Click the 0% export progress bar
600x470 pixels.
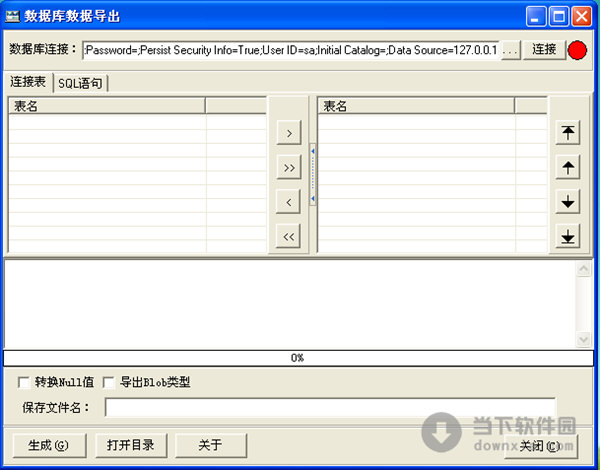click(x=298, y=358)
